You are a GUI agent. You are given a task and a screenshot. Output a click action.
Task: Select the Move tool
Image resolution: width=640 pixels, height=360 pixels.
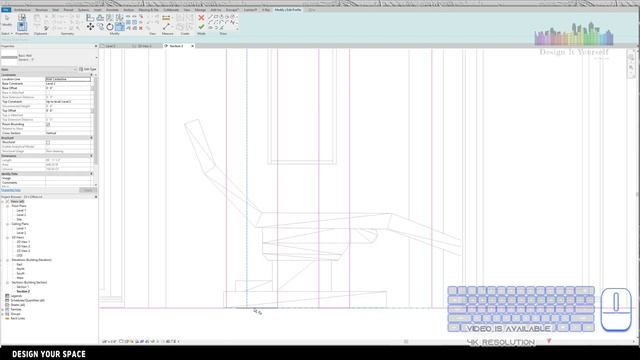91,27
